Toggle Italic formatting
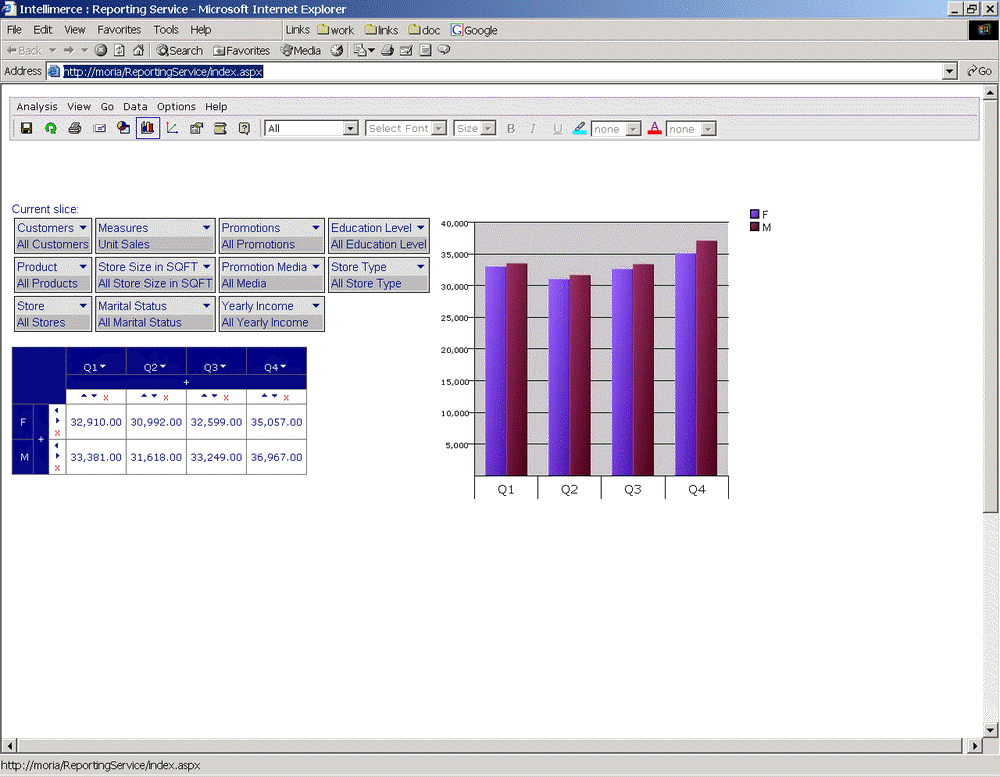 533,128
